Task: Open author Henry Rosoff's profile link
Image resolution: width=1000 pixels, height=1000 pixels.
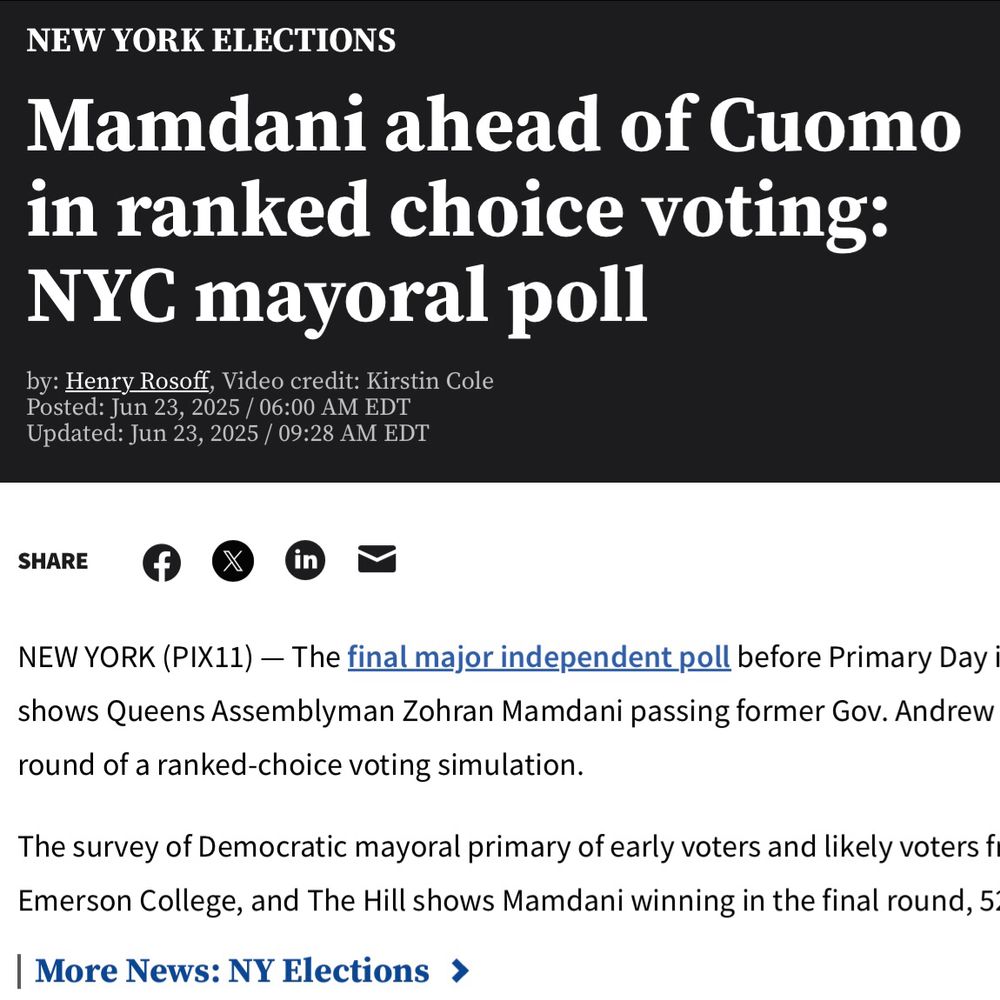Action: click(x=137, y=381)
